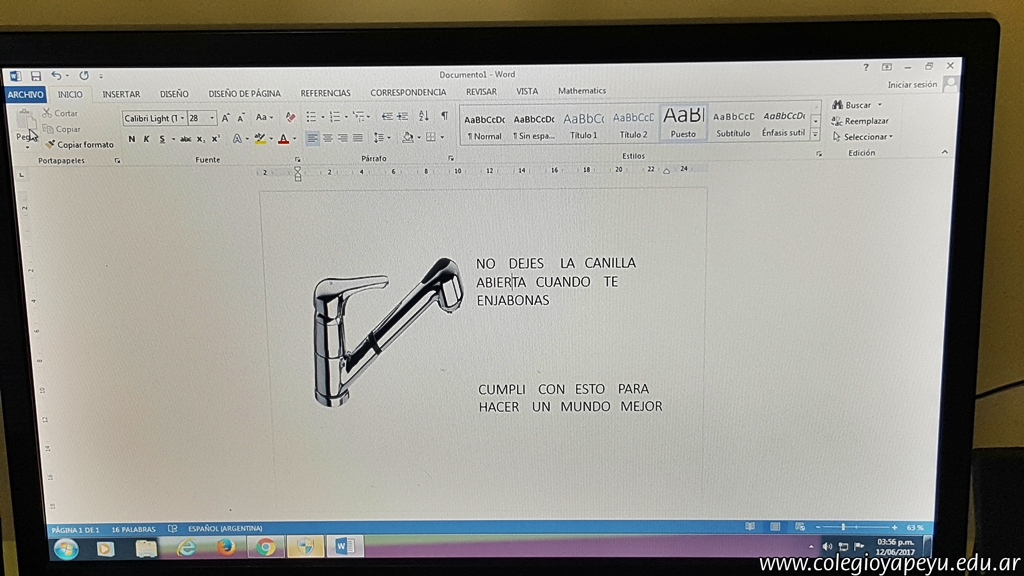Toggle bold formatting (N)
1024x576 pixels.
point(131,139)
